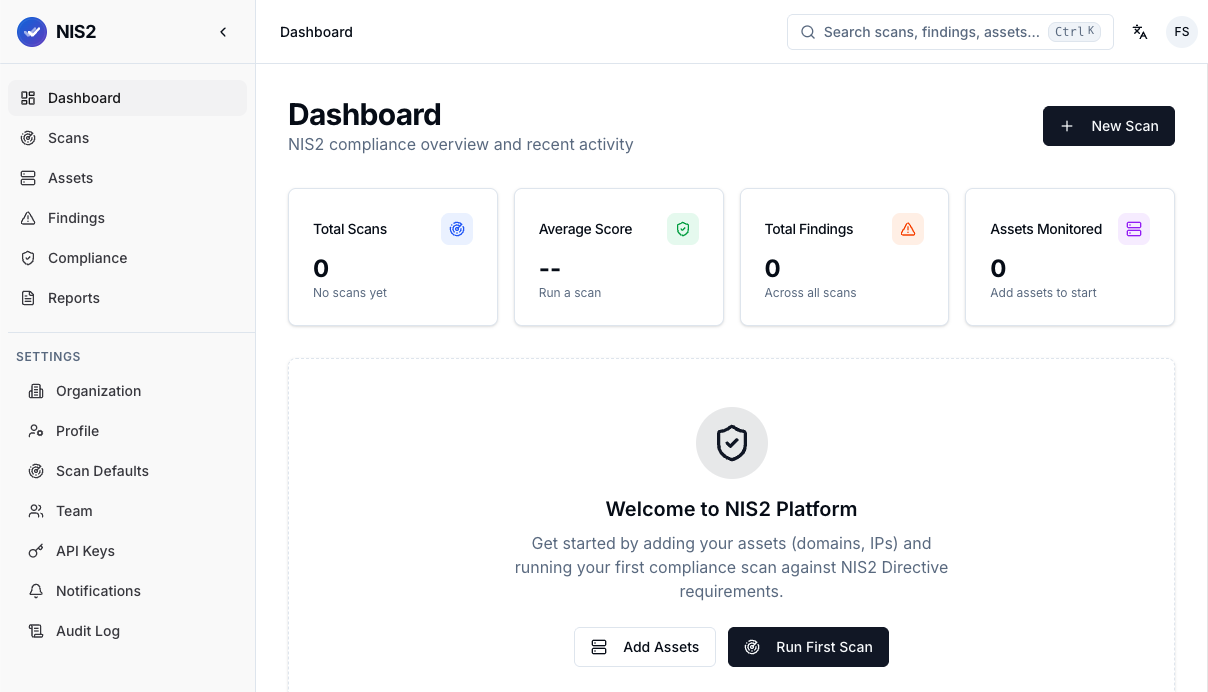Click the Profile user icon

pos(36,431)
